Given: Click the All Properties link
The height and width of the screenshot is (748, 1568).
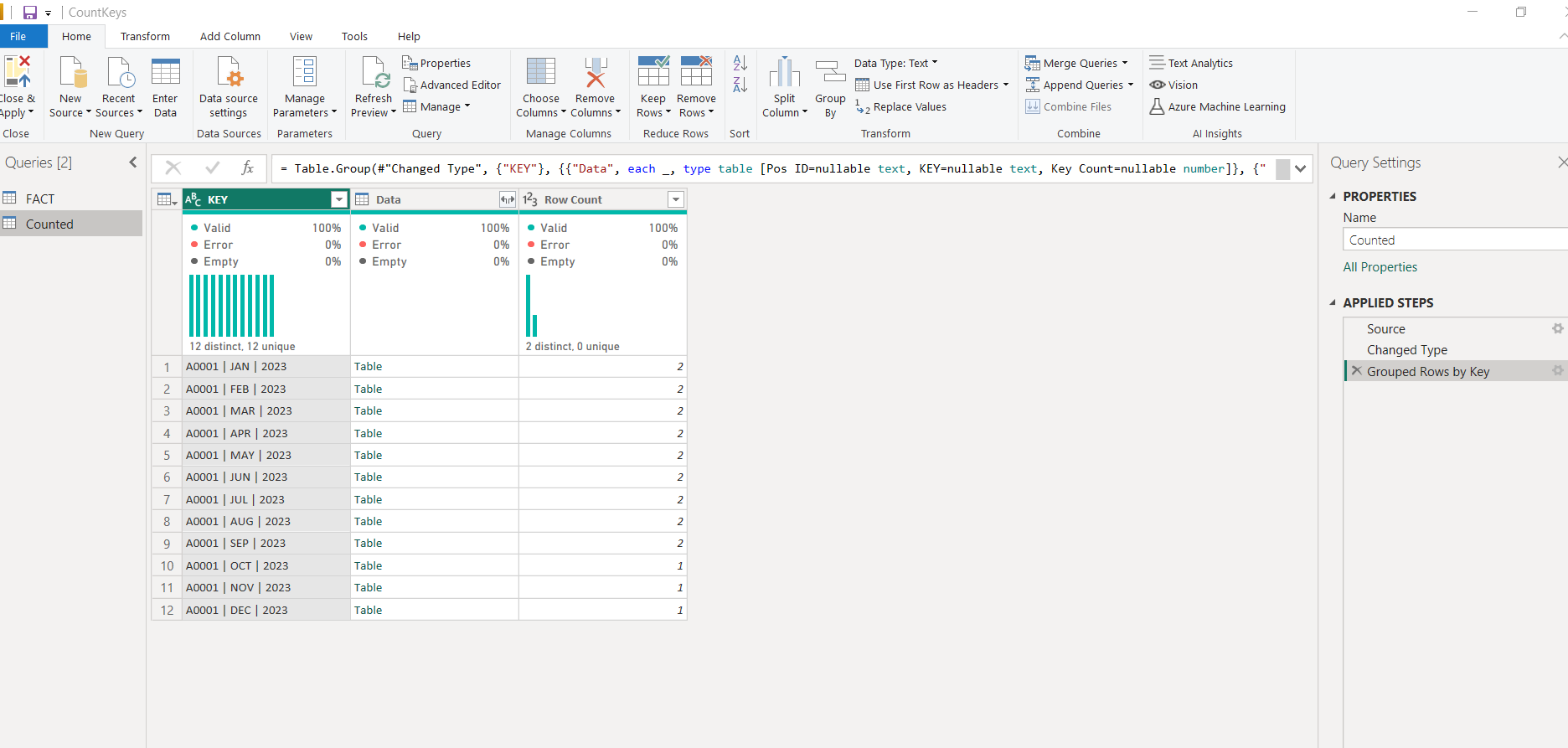Looking at the screenshot, I should point(1380,267).
